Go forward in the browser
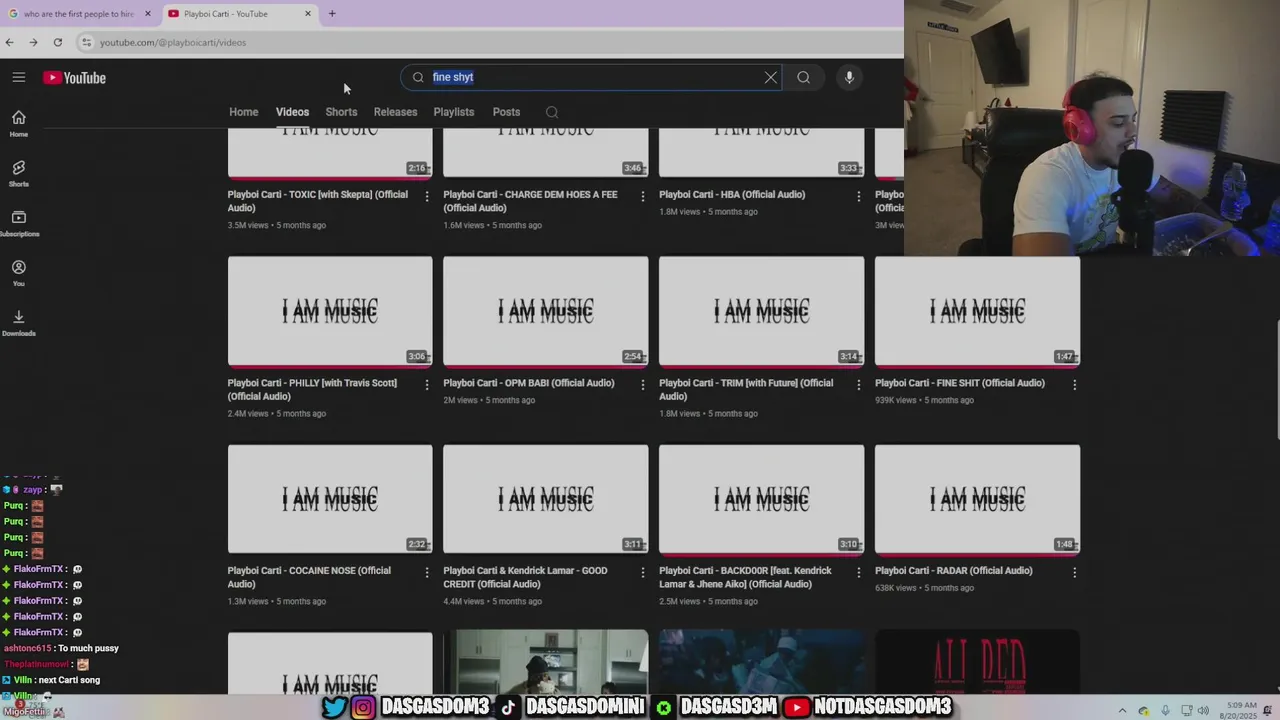This screenshot has height=720, width=1280. point(33,42)
